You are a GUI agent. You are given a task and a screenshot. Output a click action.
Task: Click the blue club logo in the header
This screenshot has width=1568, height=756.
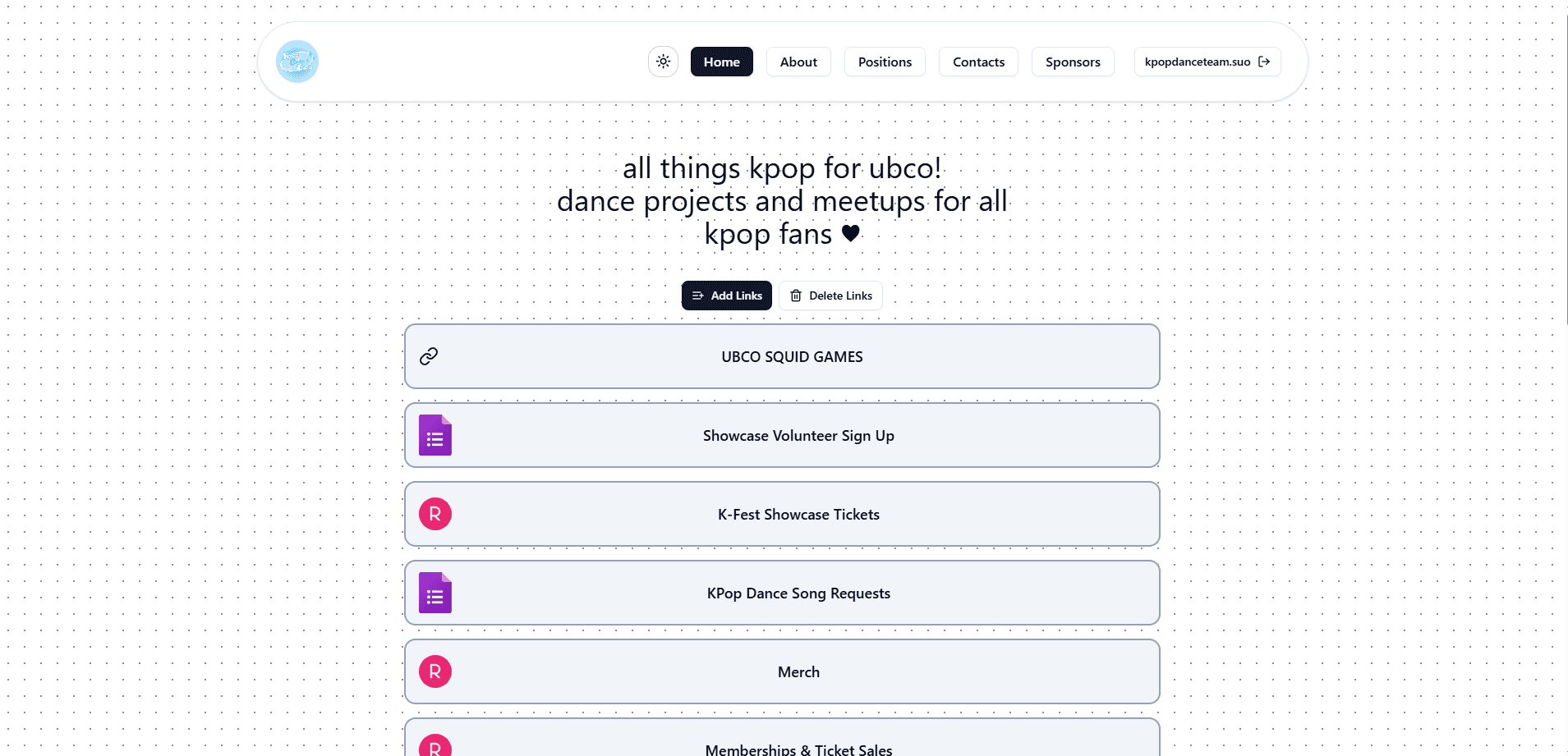pos(297,61)
